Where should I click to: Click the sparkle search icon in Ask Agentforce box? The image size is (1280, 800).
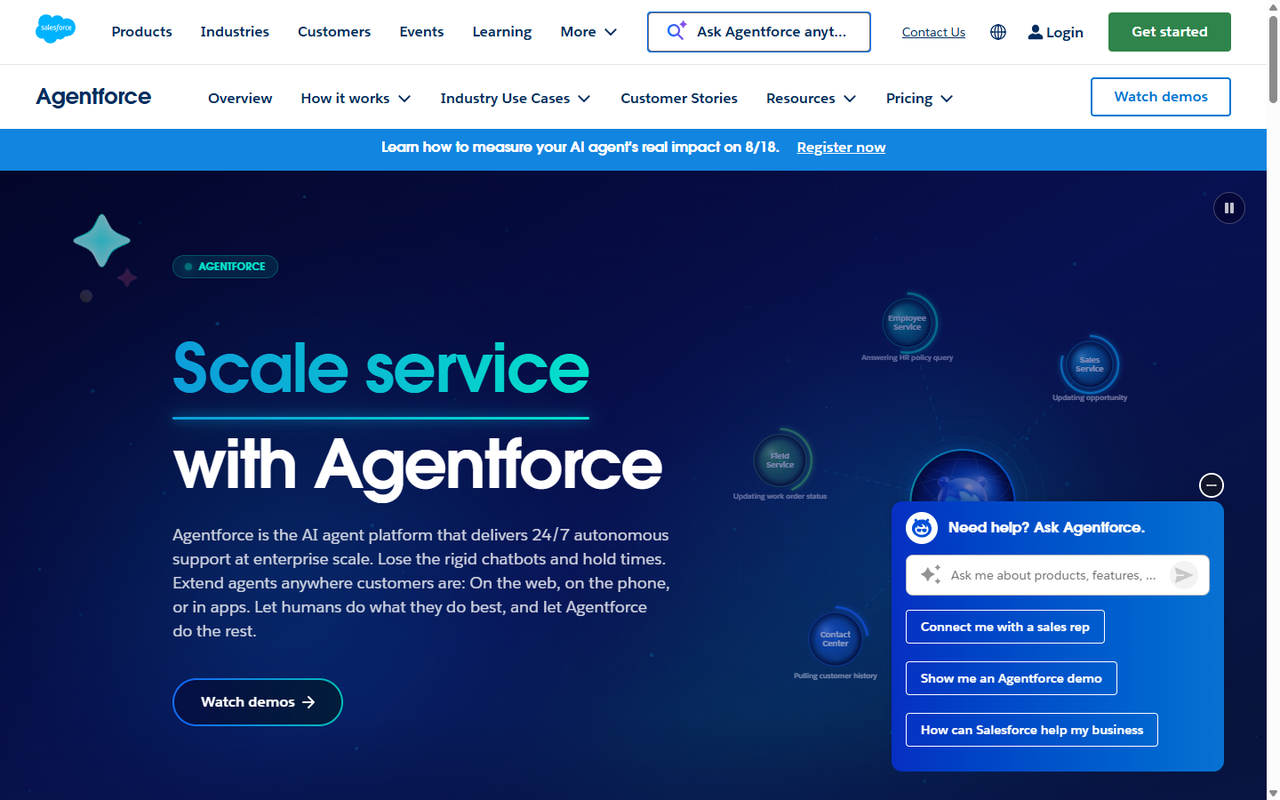(677, 31)
